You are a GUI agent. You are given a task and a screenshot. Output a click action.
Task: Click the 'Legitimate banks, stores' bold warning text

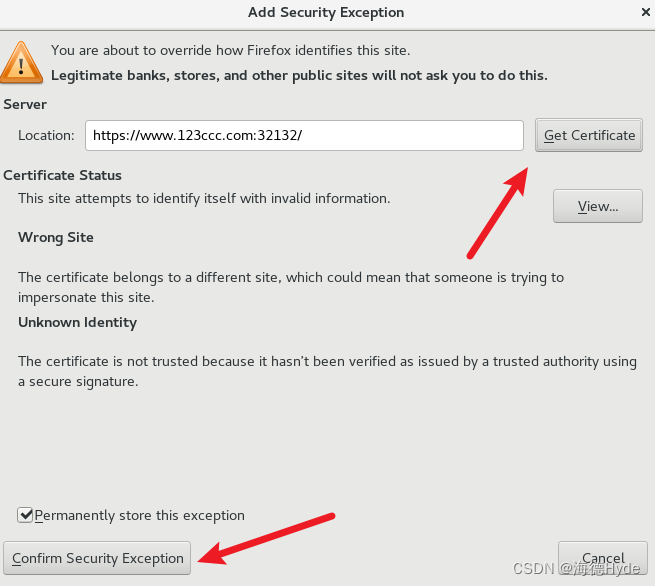click(x=299, y=76)
